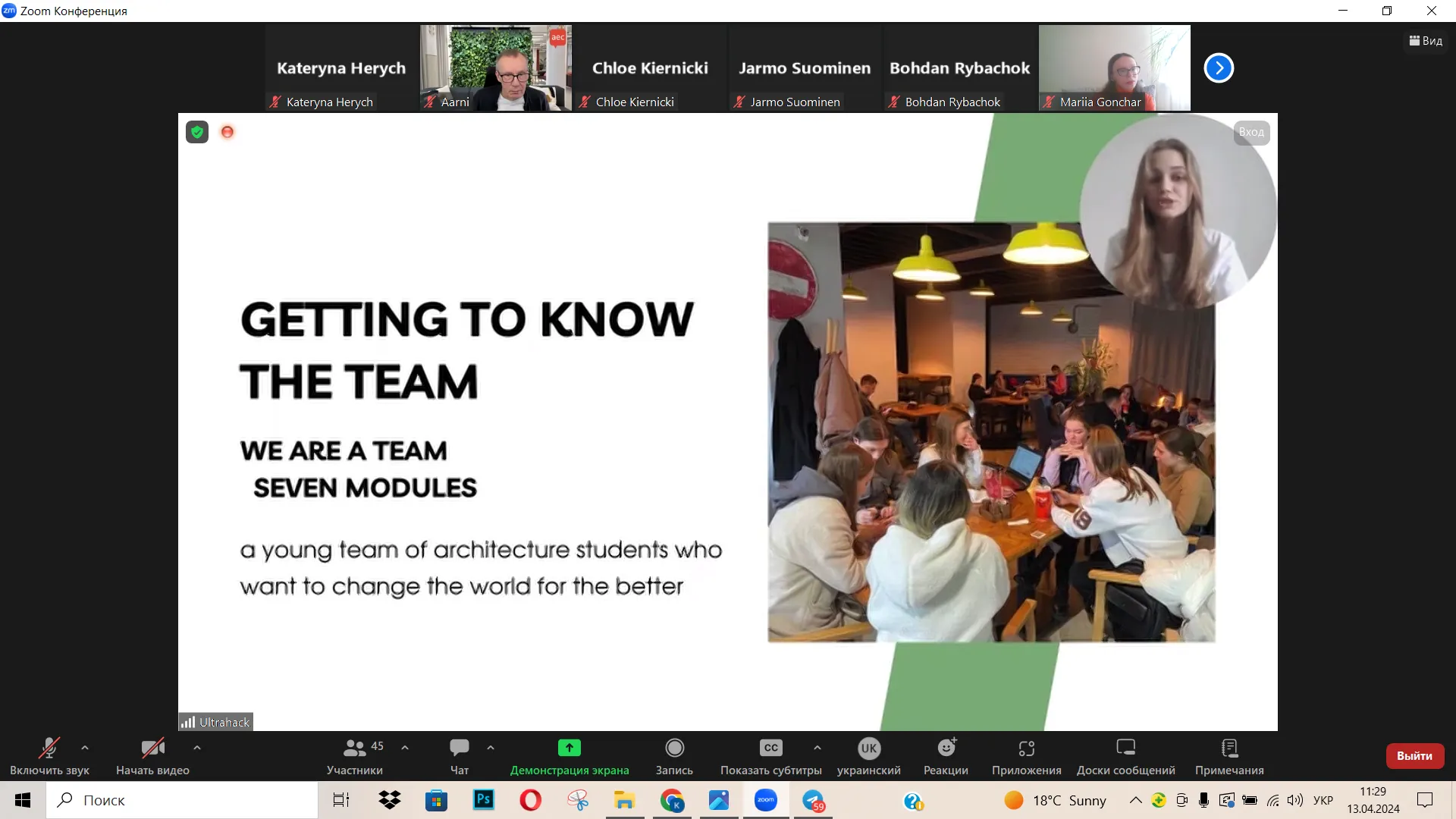Click the red Выйти leave button
The height and width of the screenshot is (819, 1456).
pos(1414,755)
